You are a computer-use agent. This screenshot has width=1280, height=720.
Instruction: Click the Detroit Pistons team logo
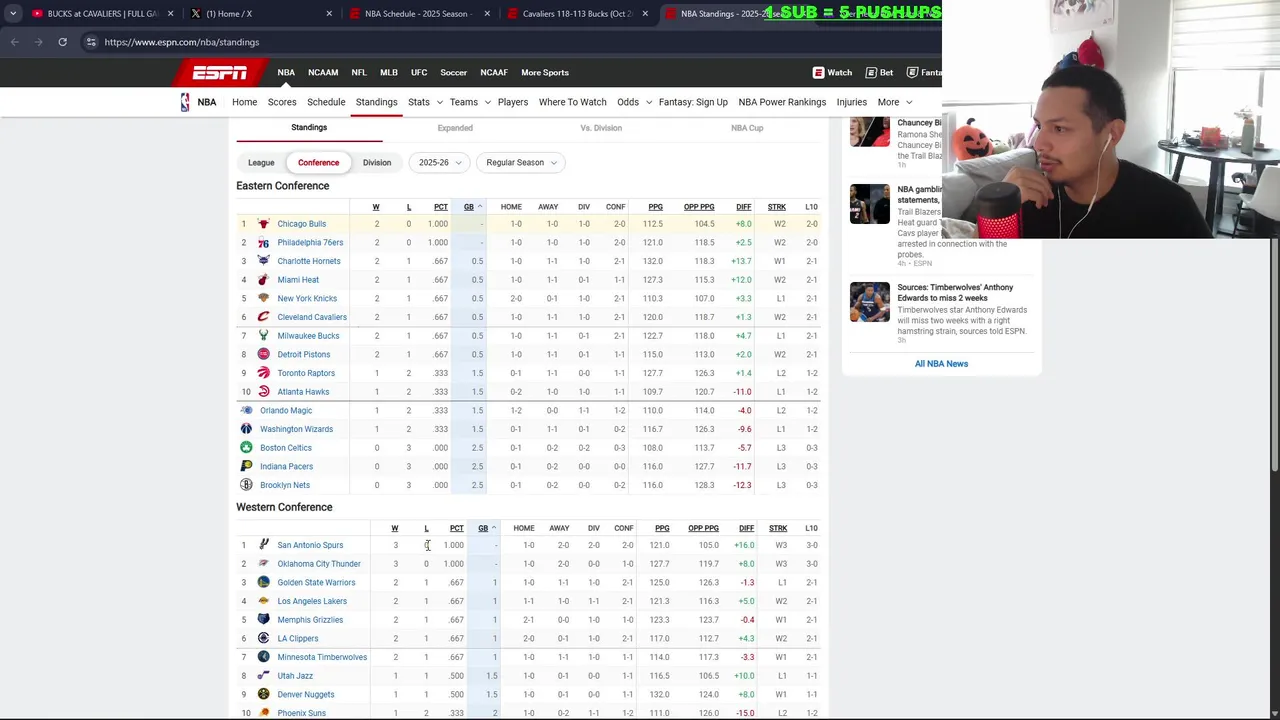(x=263, y=354)
